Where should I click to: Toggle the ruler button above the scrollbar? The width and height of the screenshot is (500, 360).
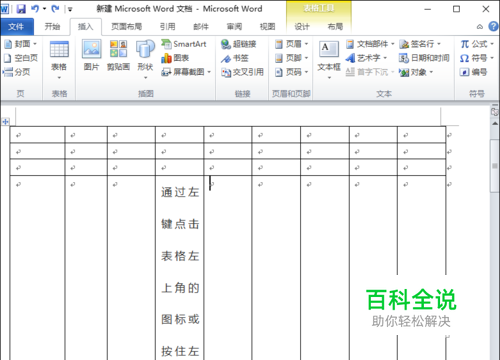pos(495,111)
